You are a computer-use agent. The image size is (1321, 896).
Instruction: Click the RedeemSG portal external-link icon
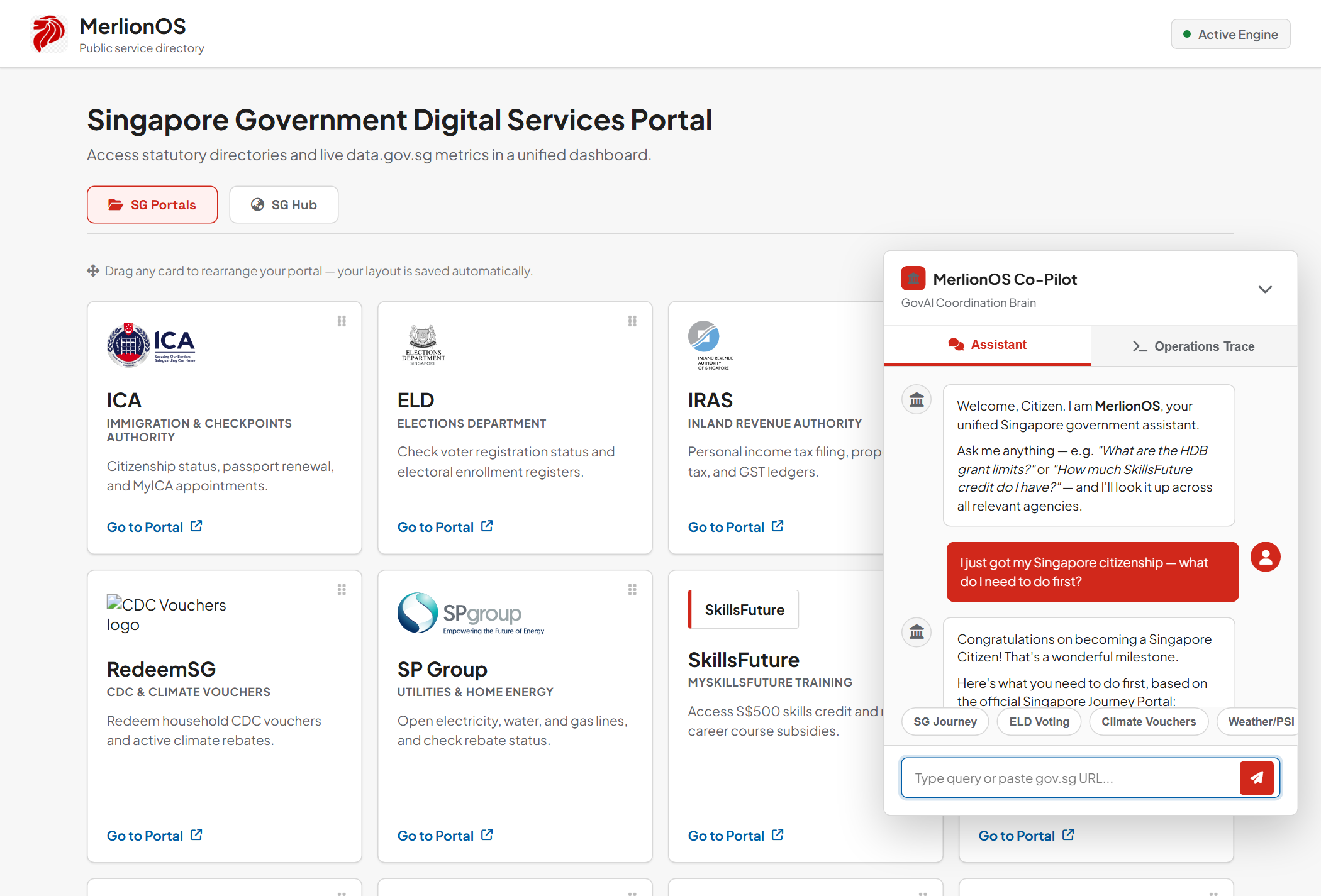click(x=196, y=834)
